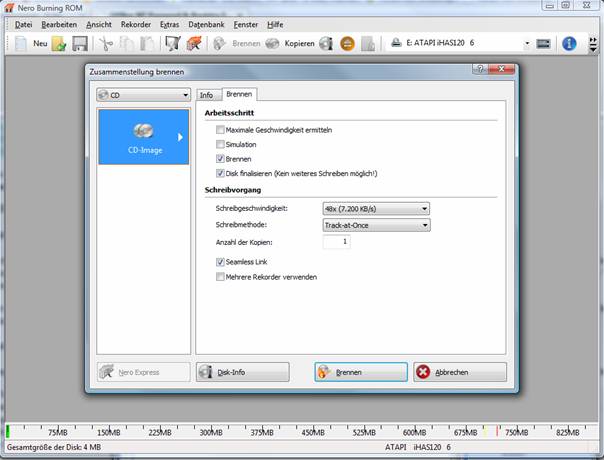Click the Anzahl der Kopien field

337,242
